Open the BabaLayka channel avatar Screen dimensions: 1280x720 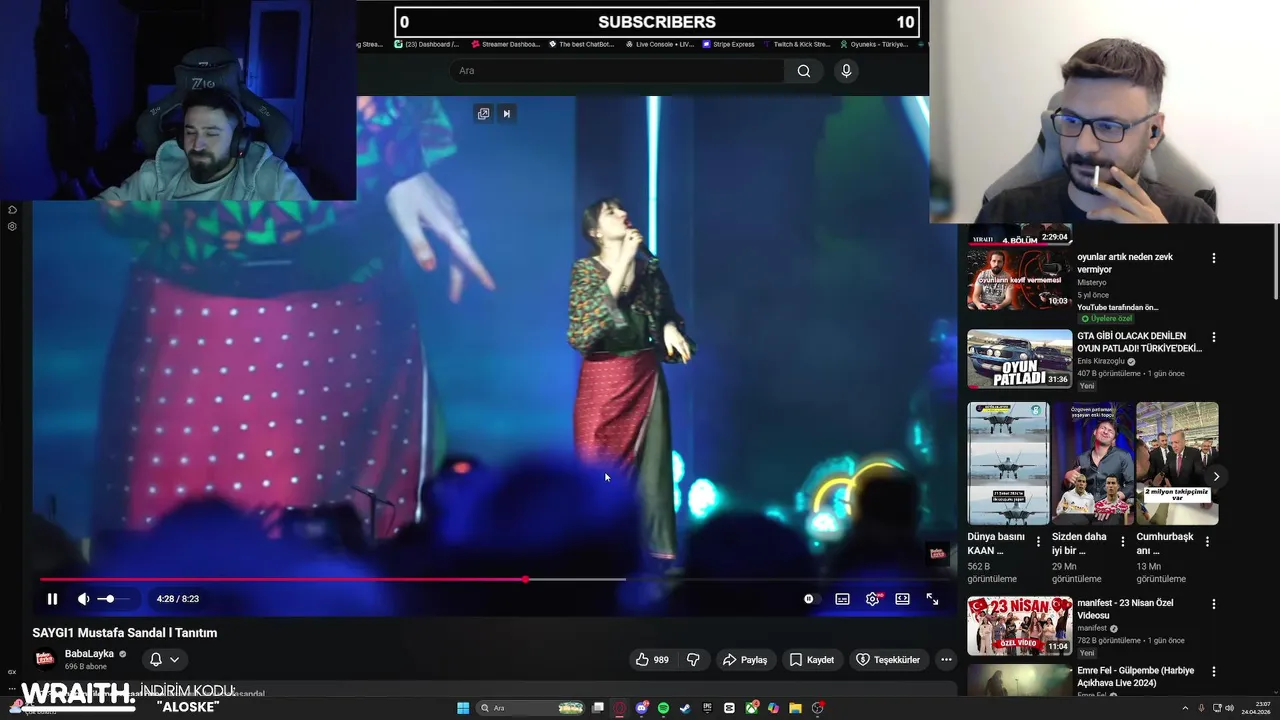click(45, 659)
